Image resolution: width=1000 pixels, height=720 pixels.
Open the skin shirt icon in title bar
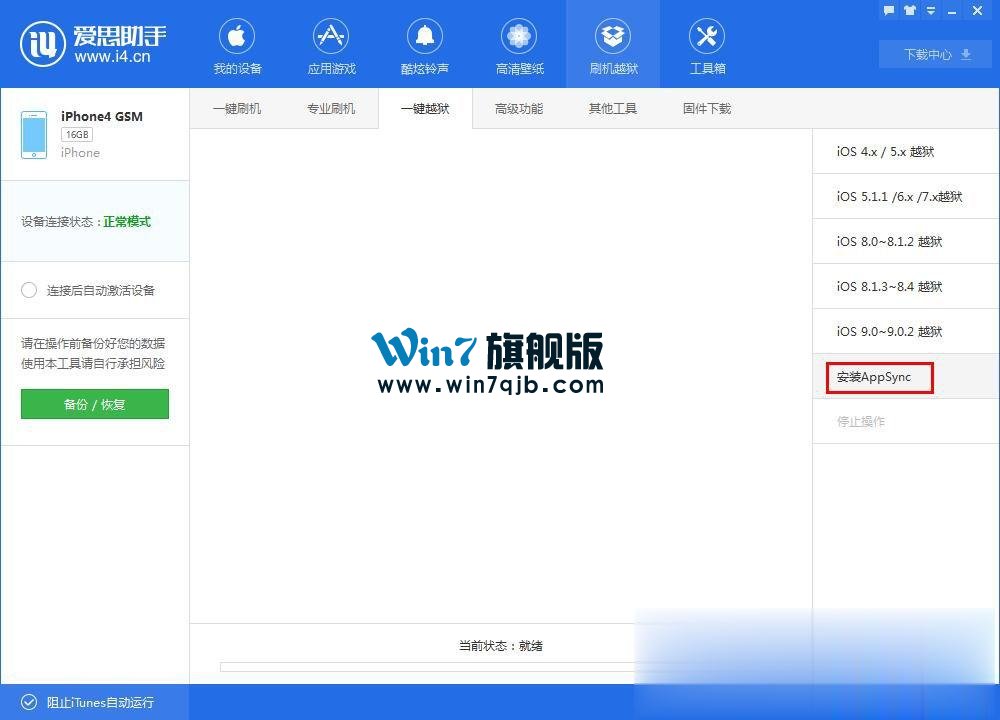[910, 10]
